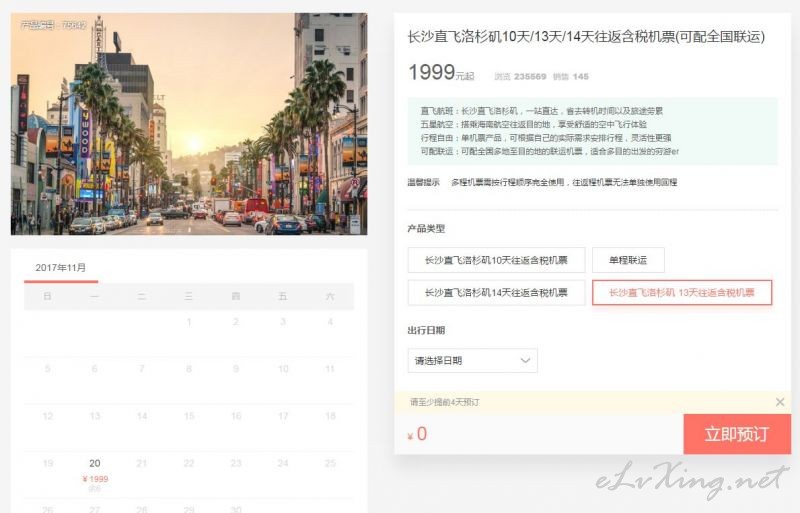Switch to the 2017年11月 calendar tab
The width and height of the screenshot is (800, 513).
pos(61,268)
